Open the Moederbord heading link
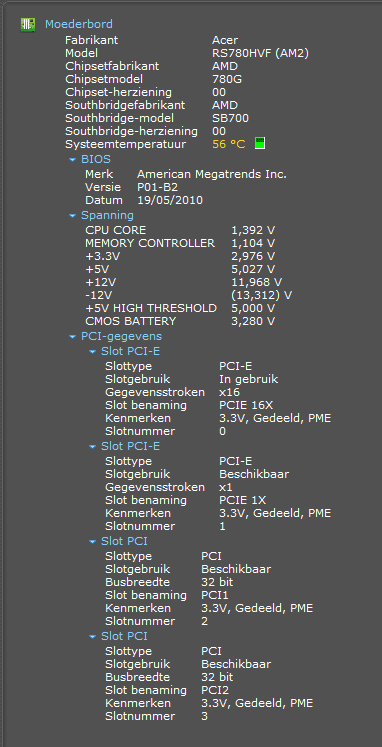Screen dimensions: 382x747 (x=79, y=24)
